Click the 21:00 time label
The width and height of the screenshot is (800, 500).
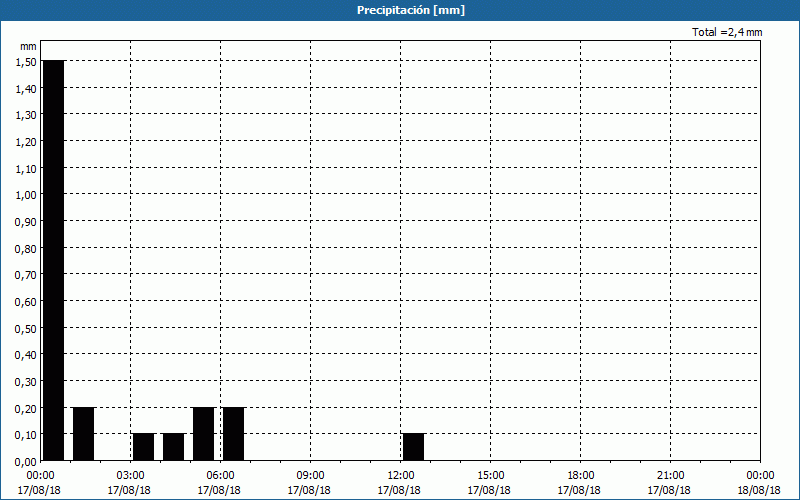click(670, 476)
